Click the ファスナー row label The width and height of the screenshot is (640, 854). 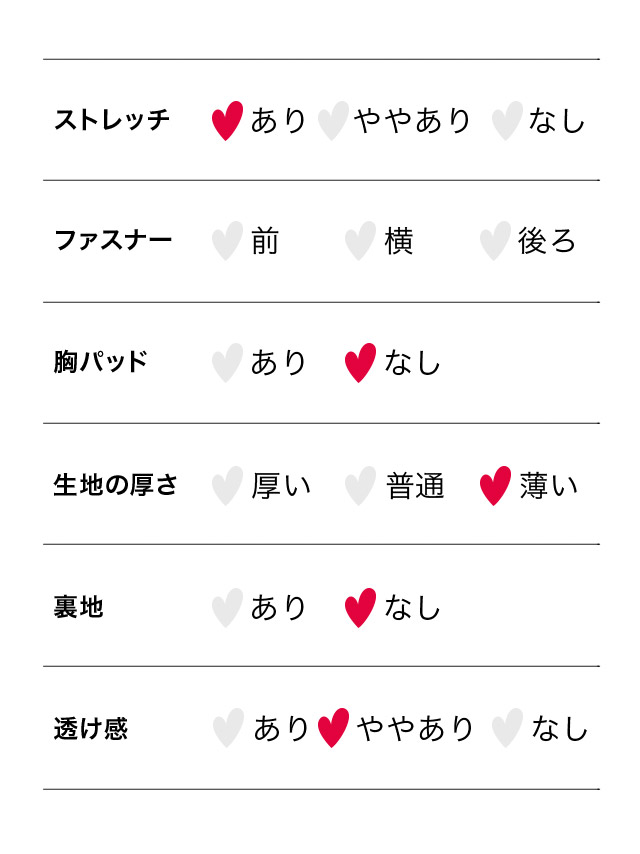[112, 241]
